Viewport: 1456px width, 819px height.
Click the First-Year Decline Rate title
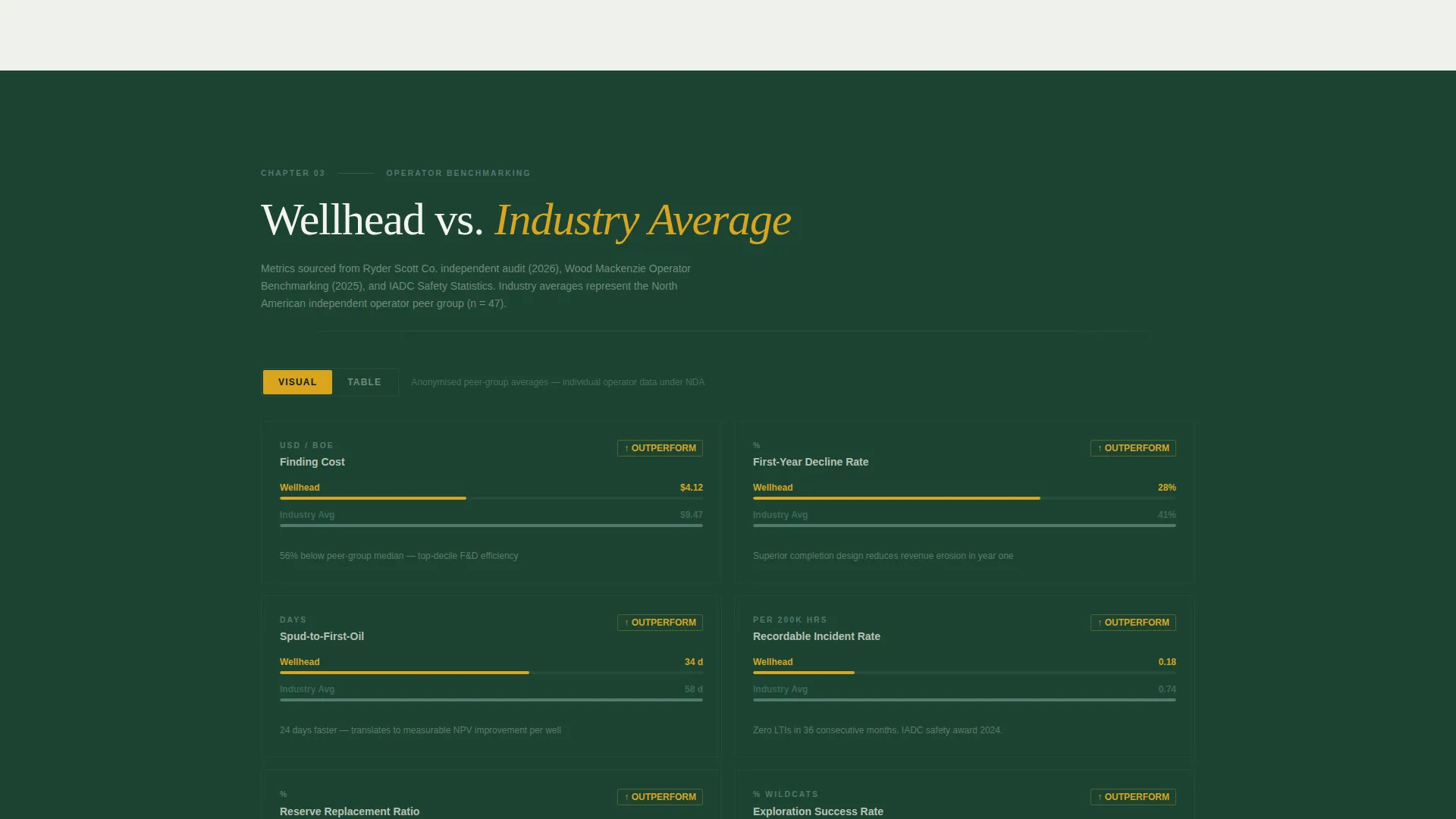tap(811, 462)
